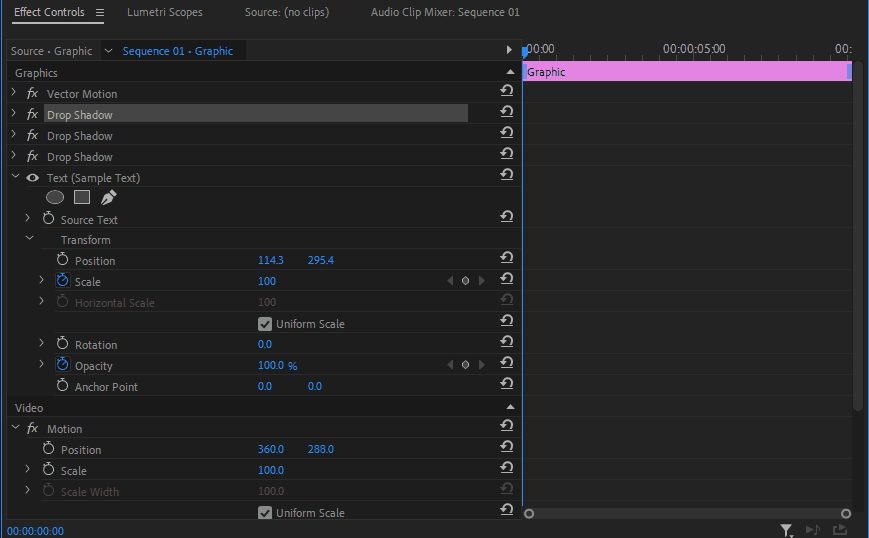Image resolution: width=869 pixels, height=538 pixels.
Task: Reset the Vector Motion effect
Action: pos(507,90)
